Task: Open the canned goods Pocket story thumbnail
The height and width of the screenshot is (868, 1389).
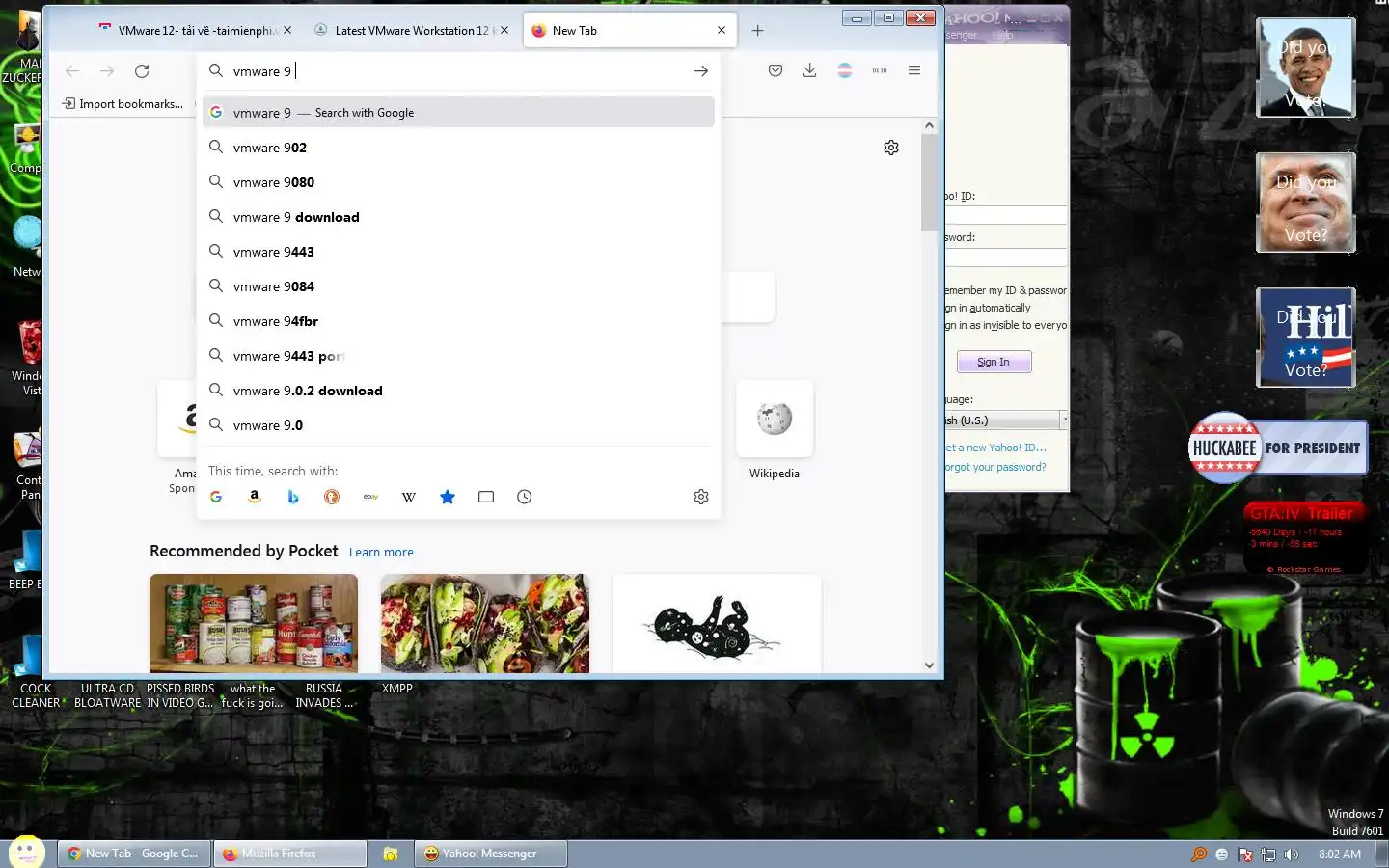Action: (x=254, y=624)
